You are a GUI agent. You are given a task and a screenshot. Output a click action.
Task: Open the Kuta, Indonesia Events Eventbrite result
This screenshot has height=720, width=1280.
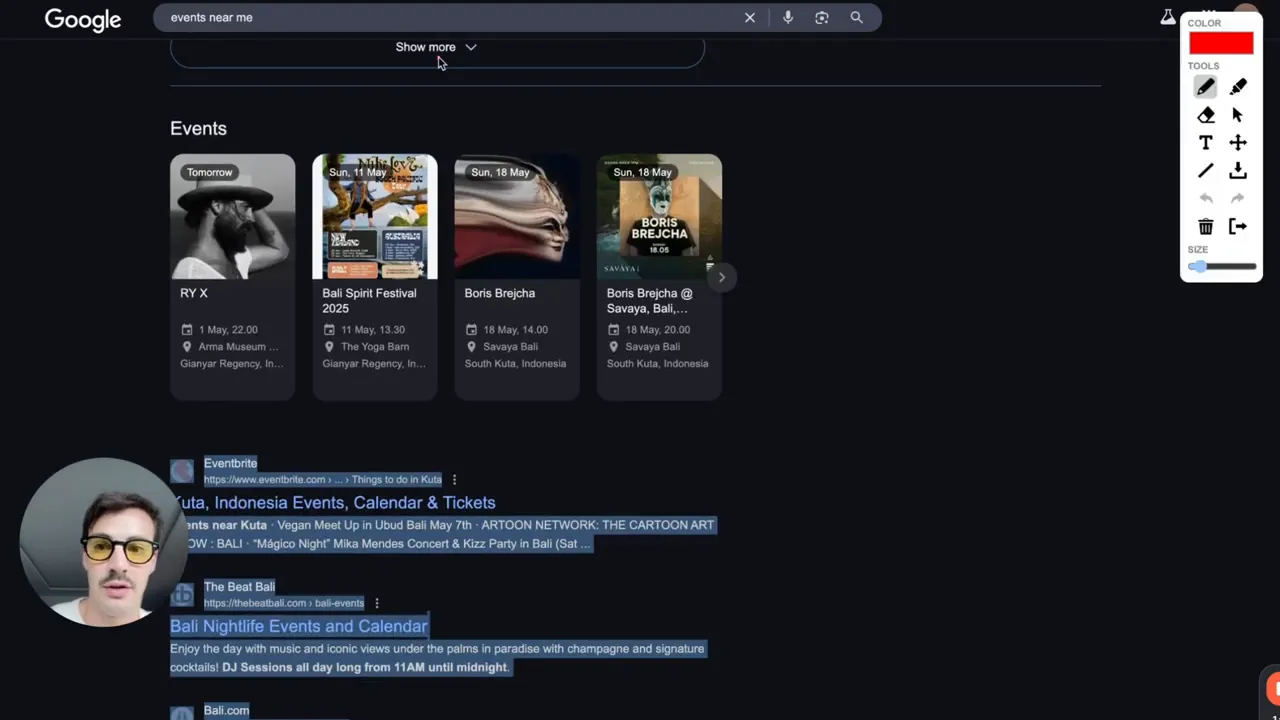(x=334, y=503)
